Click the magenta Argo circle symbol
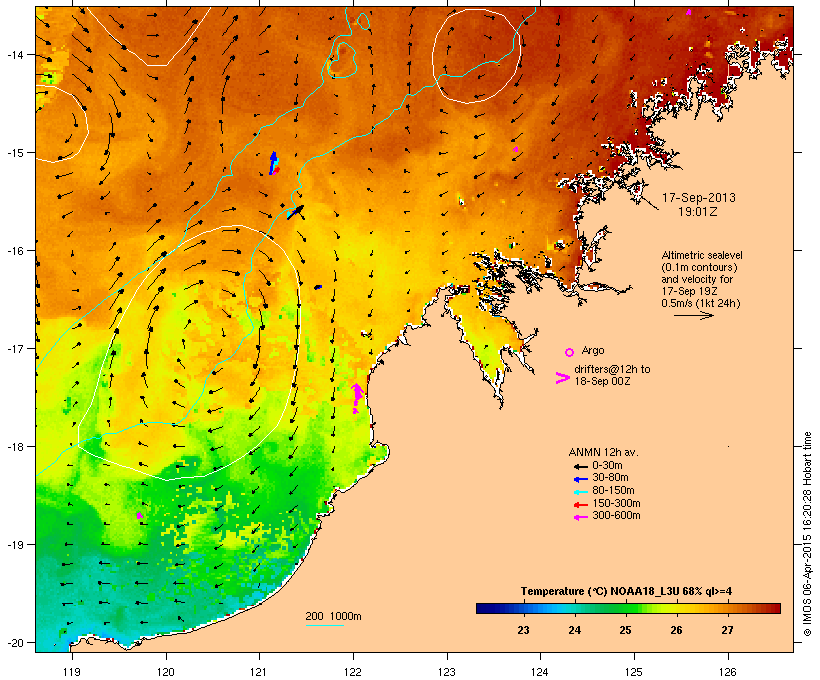This screenshot has height=680, width=820. [x=570, y=352]
